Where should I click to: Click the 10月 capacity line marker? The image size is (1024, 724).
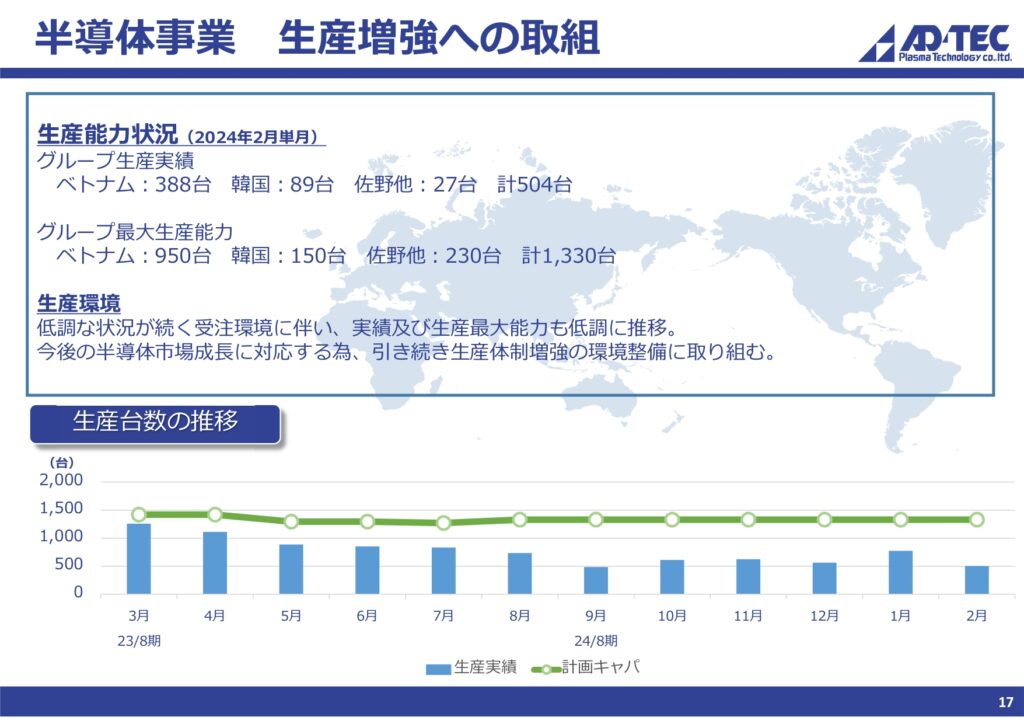pos(672,520)
